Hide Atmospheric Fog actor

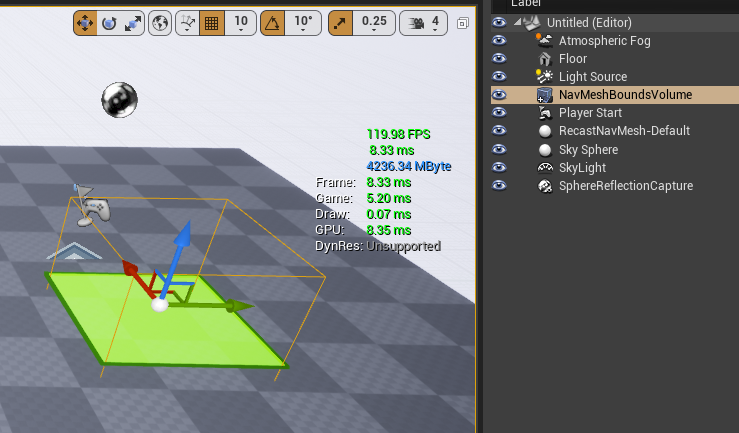click(499, 41)
